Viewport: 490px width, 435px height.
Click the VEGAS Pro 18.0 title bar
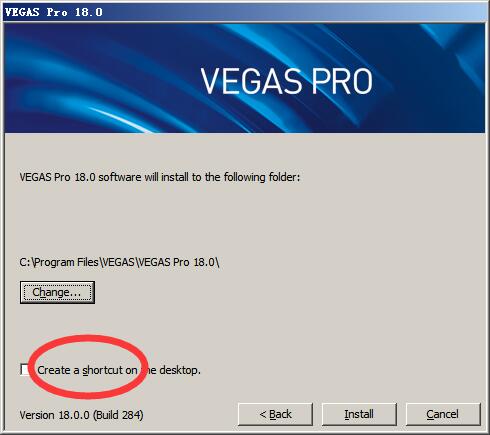245,12
